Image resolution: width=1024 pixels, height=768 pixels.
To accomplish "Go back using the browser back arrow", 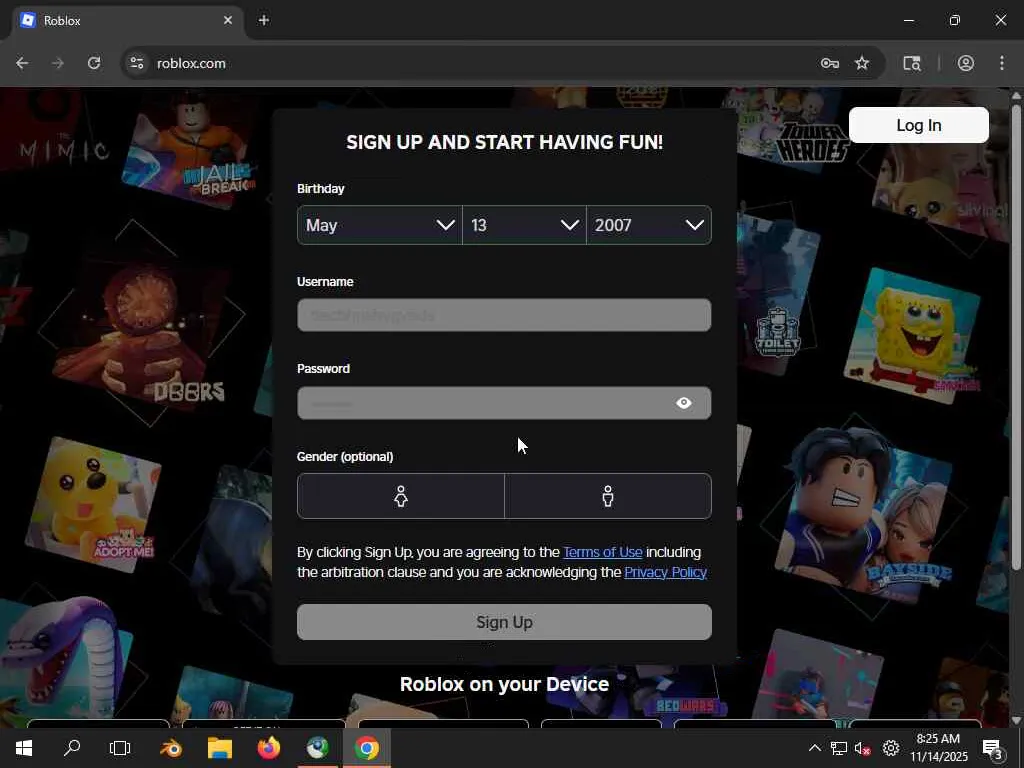I will pos(22,63).
